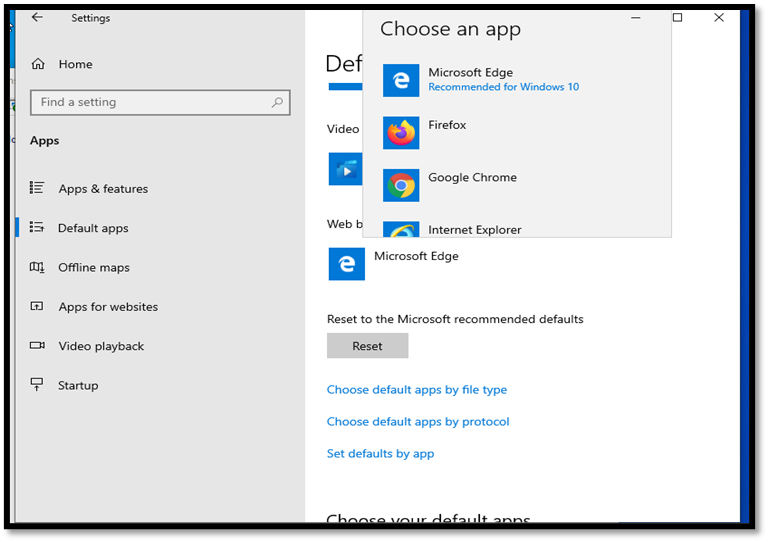Reset to Microsoft recommended defaults
Viewport: 768px width, 542px height.
367,346
